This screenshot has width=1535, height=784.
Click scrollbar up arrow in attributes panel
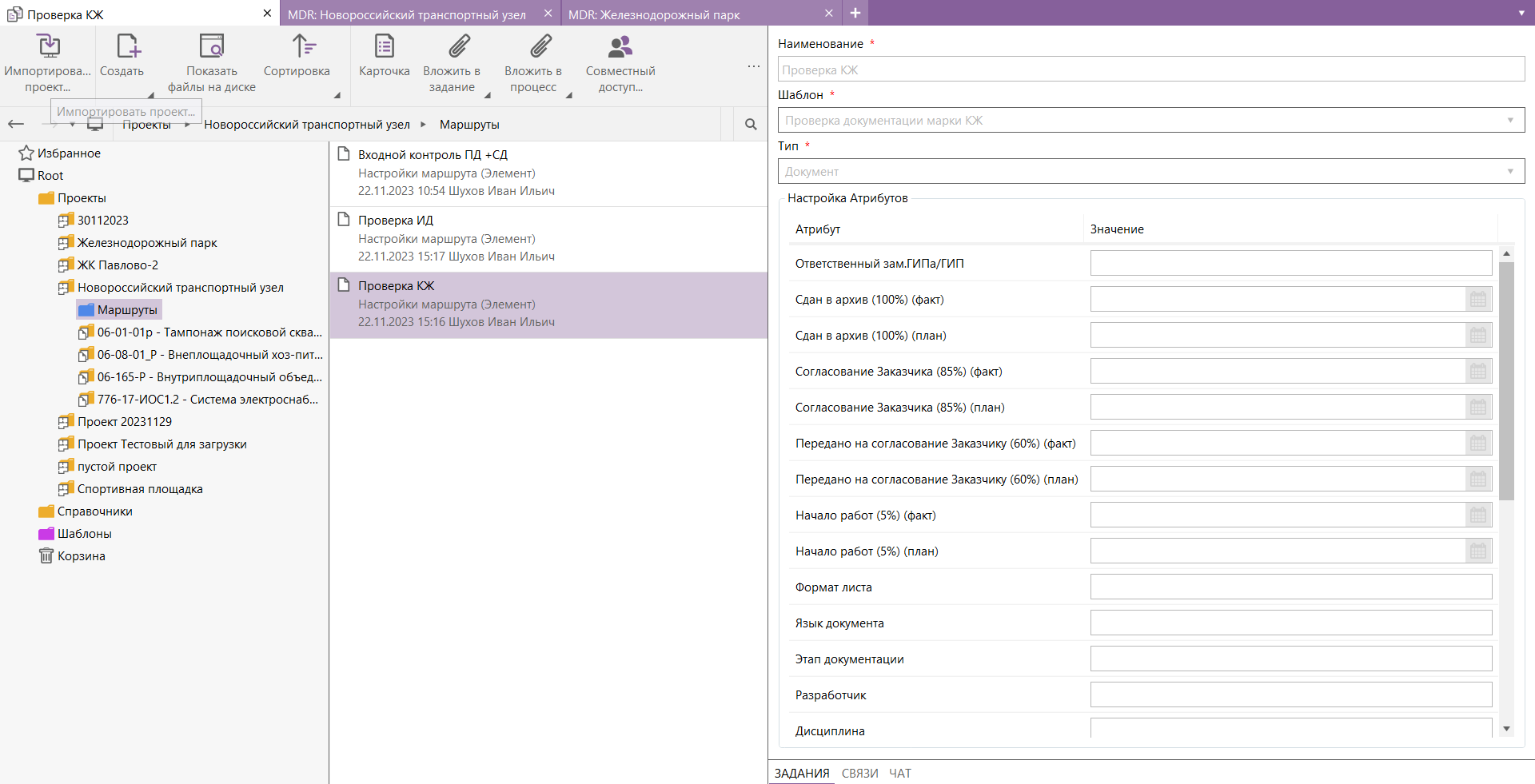point(1507,253)
